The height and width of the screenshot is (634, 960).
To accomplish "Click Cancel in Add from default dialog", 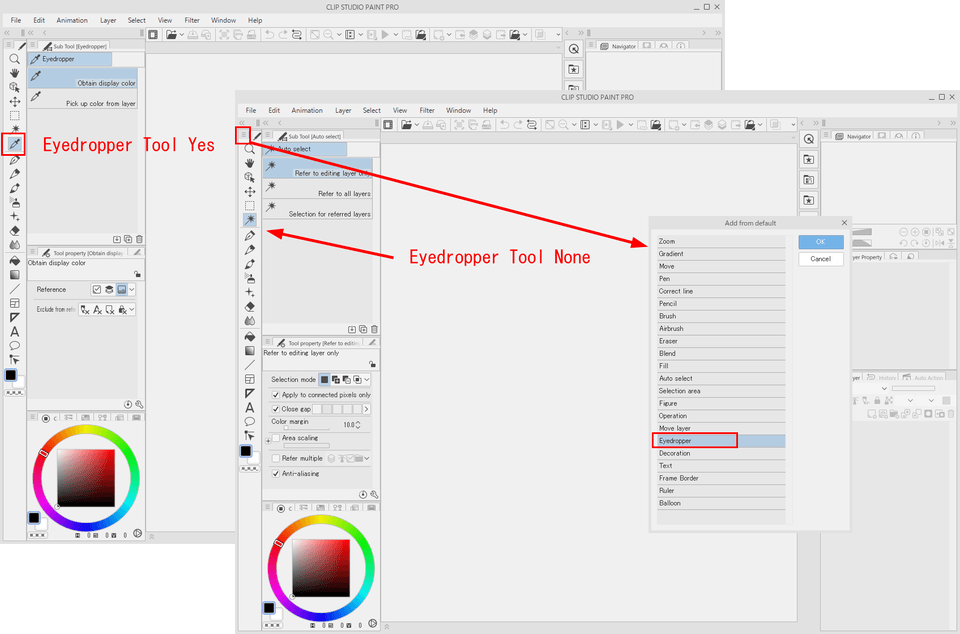I will pos(820,259).
